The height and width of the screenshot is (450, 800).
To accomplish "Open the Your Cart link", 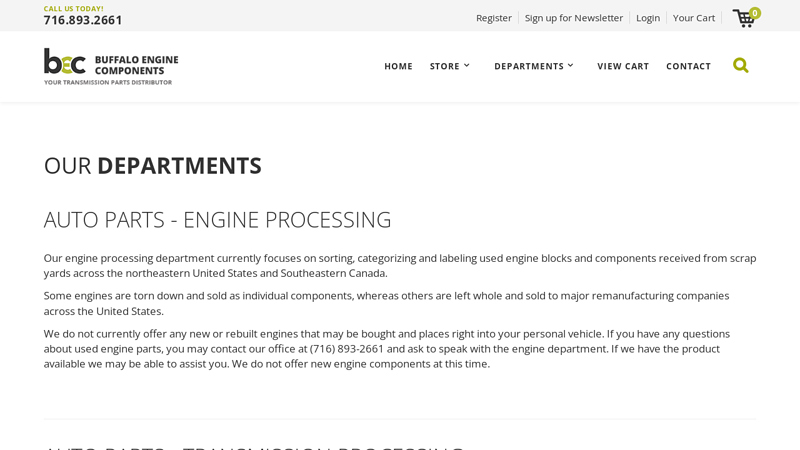I will (693, 18).
